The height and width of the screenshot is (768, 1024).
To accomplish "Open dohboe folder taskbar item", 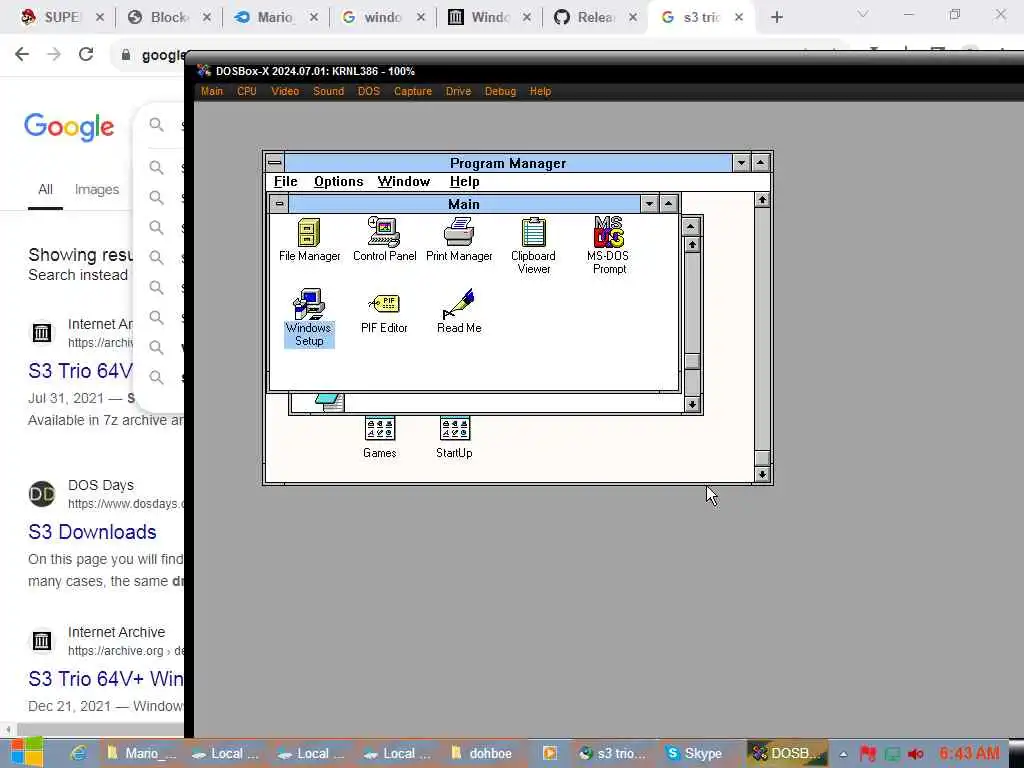I will tap(481, 753).
